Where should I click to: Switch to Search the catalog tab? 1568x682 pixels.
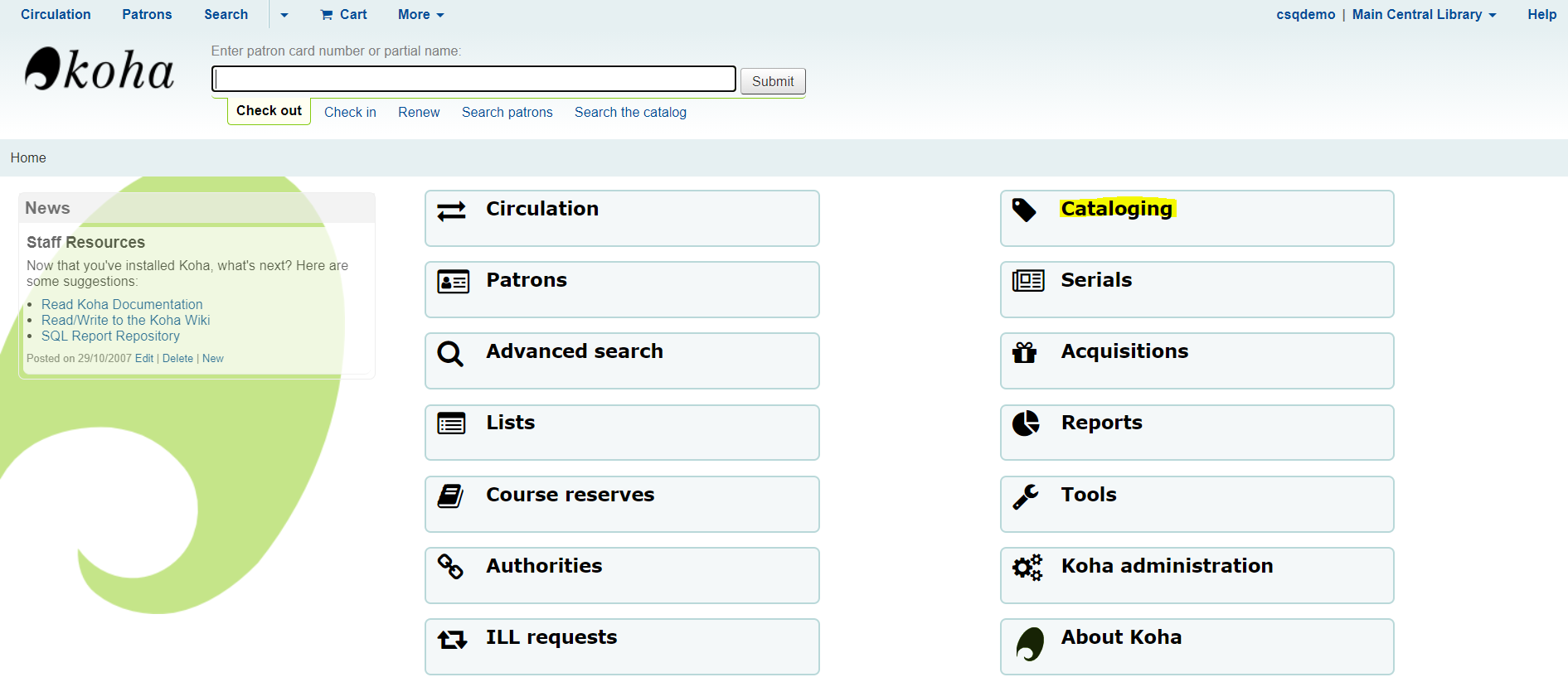click(630, 113)
